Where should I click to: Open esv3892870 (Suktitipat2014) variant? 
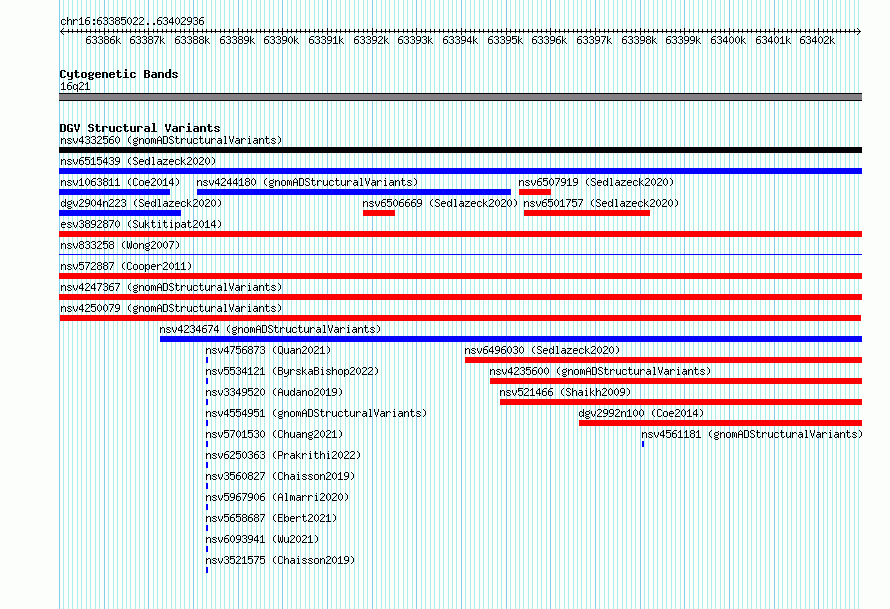(141, 224)
